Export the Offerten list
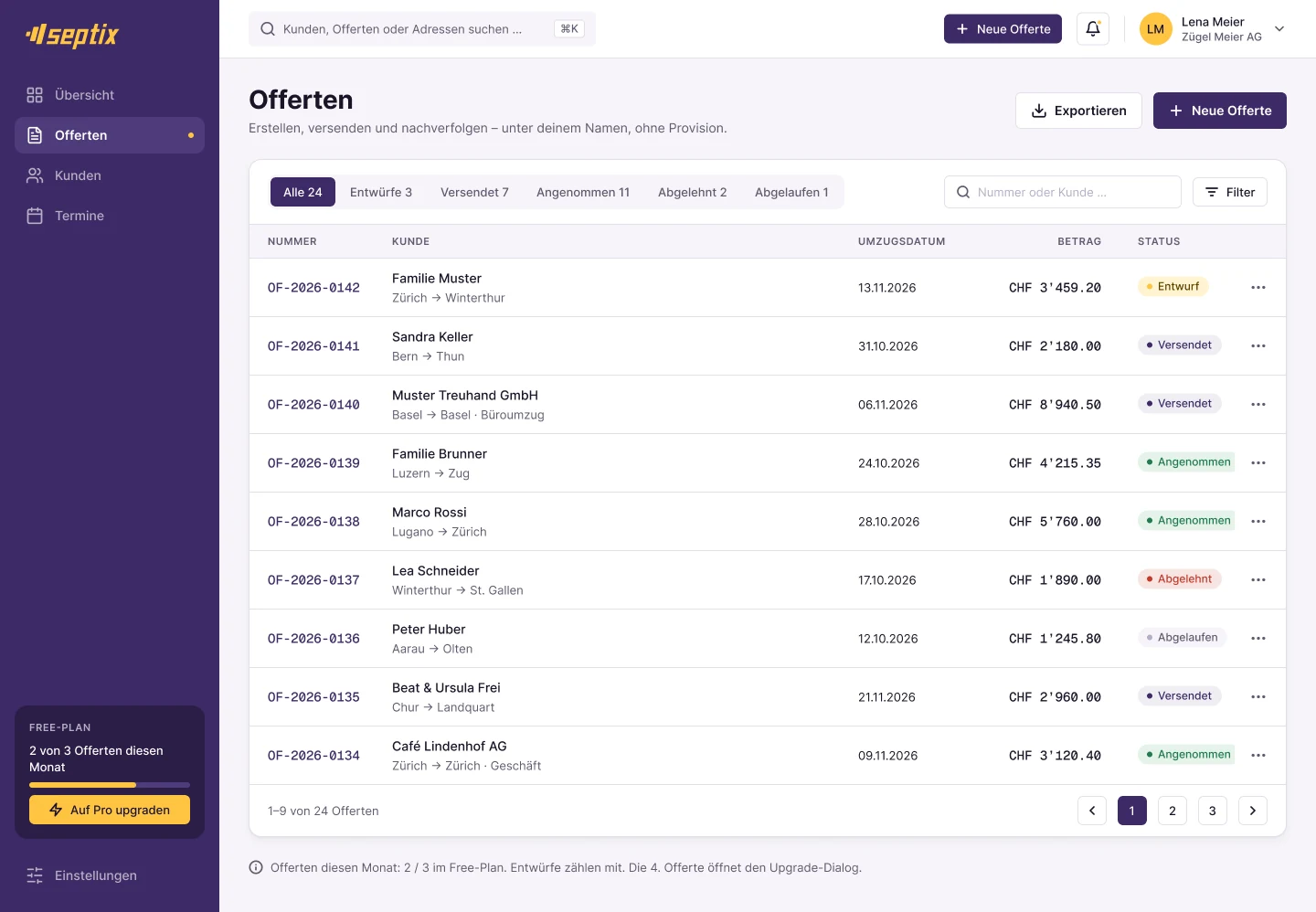This screenshot has height=912, width=1316. pyautogui.click(x=1078, y=111)
